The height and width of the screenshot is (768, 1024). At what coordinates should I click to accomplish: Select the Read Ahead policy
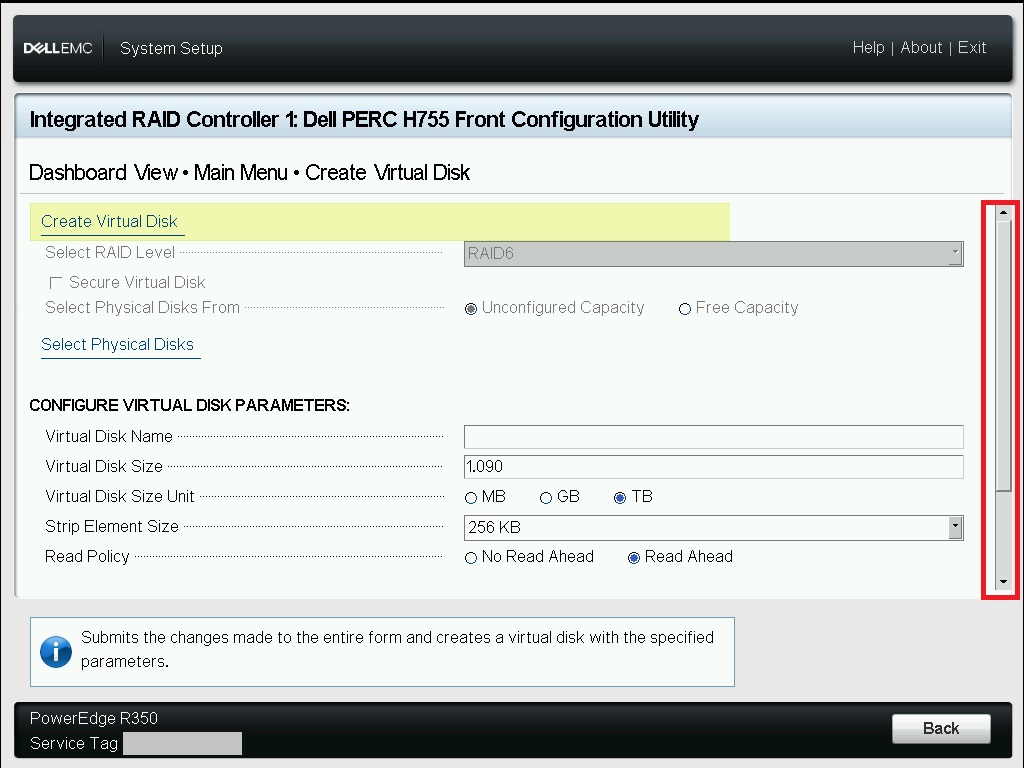(633, 558)
